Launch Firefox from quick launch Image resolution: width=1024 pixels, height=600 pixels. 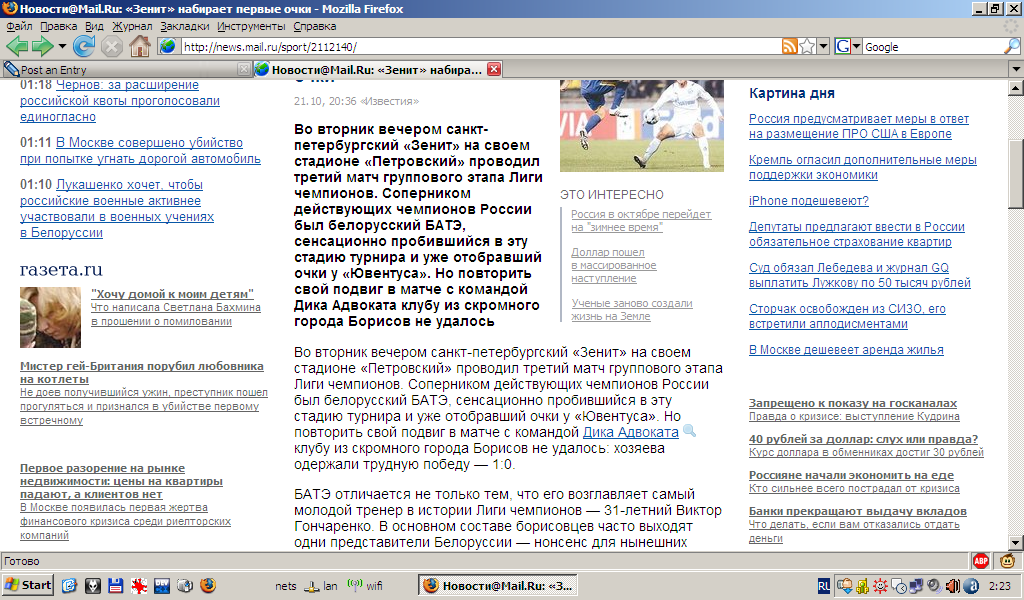(x=208, y=586)
